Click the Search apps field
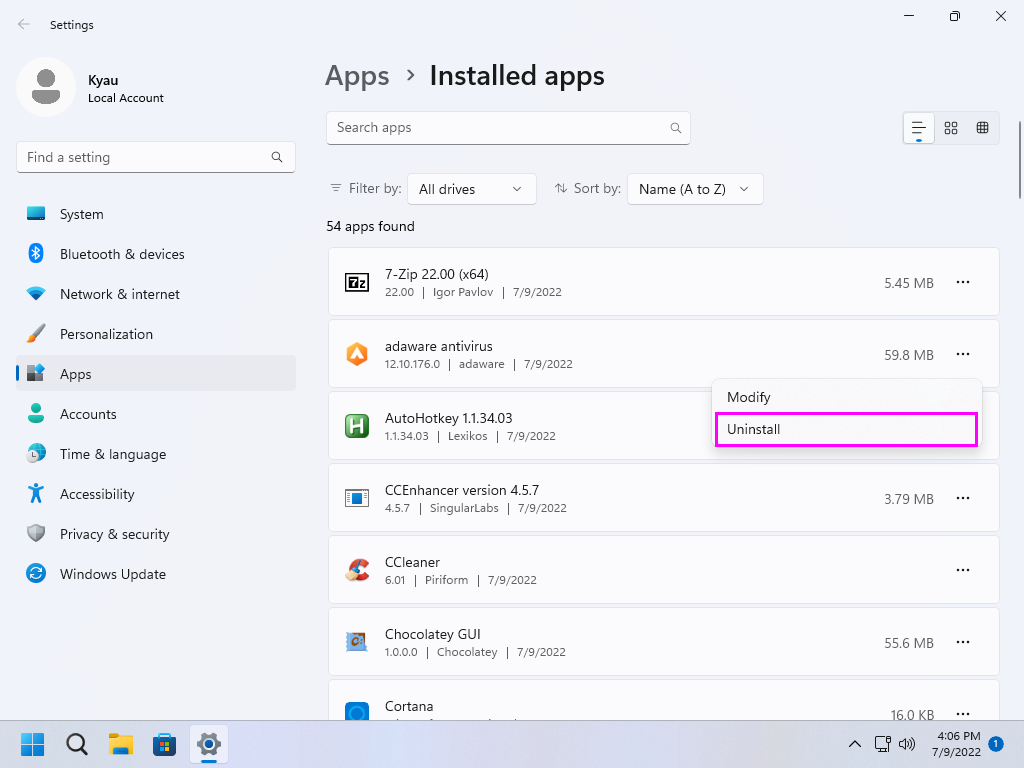This screenshot has width=1024, height=768. coord(508,128)
